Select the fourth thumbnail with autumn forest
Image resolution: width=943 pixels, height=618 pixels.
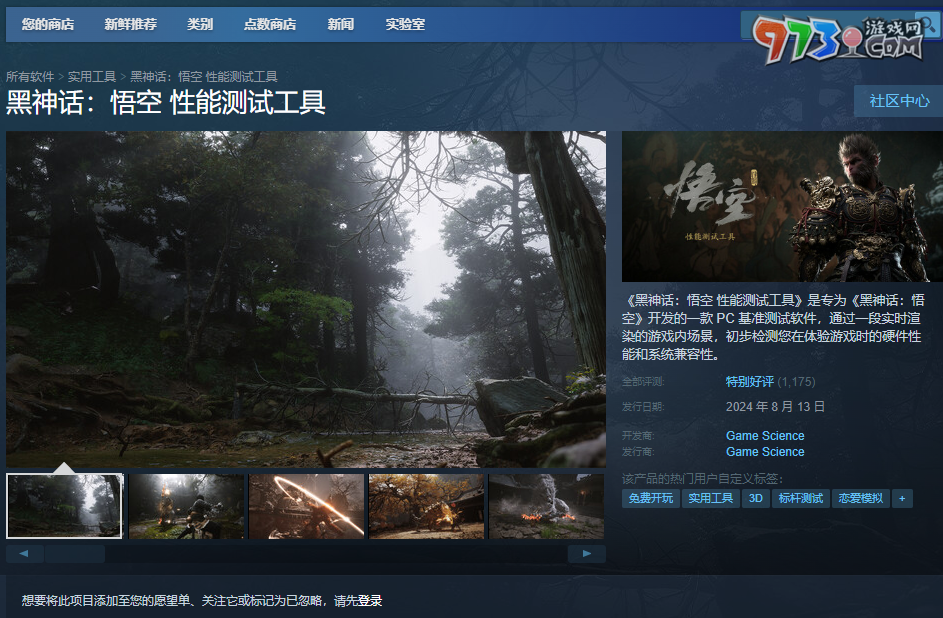[426, 506]
